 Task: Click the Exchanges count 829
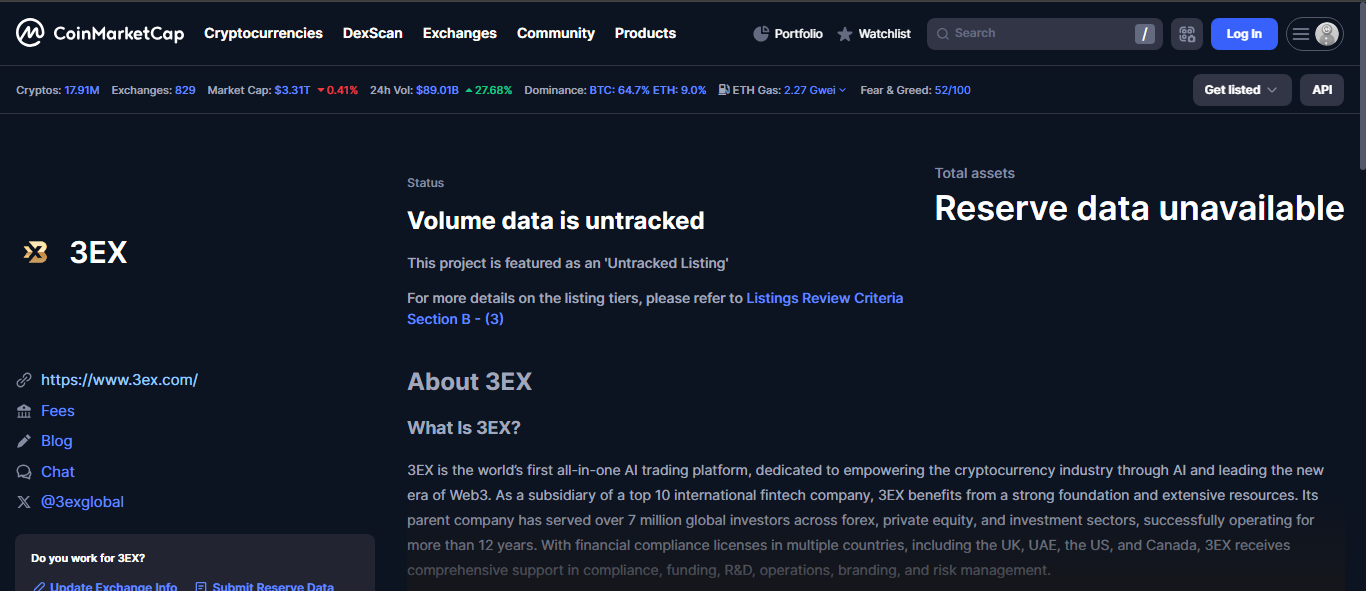[x=185, y=90]
